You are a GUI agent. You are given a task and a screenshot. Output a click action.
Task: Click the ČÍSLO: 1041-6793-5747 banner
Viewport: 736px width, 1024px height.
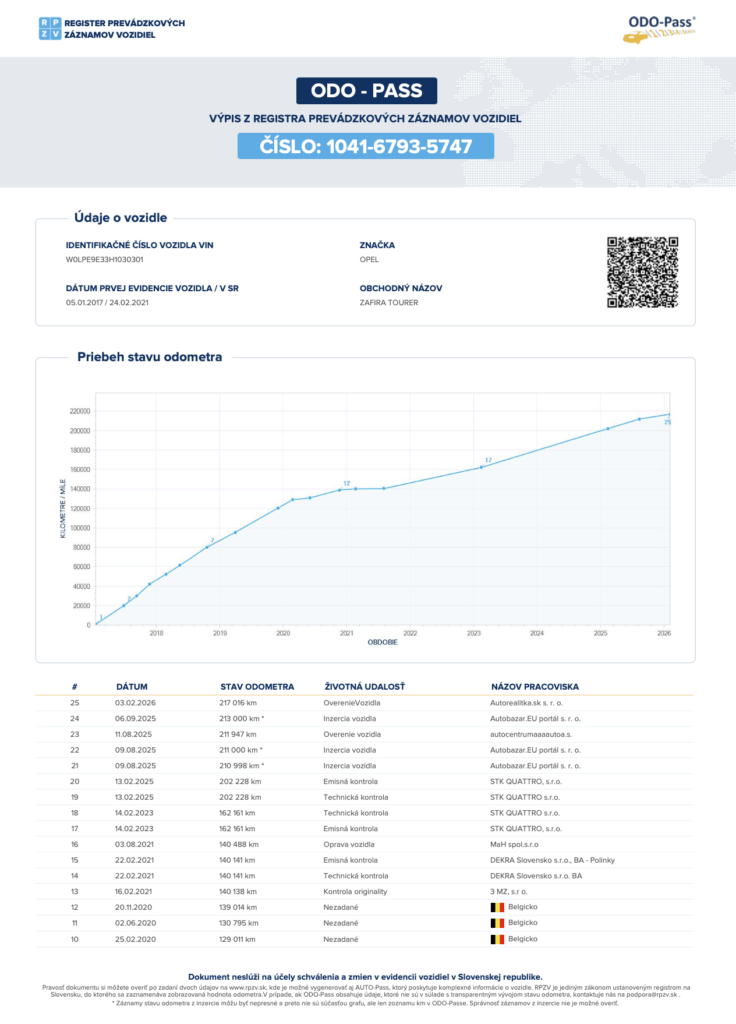pyautogui.click(x=366, y=146)
